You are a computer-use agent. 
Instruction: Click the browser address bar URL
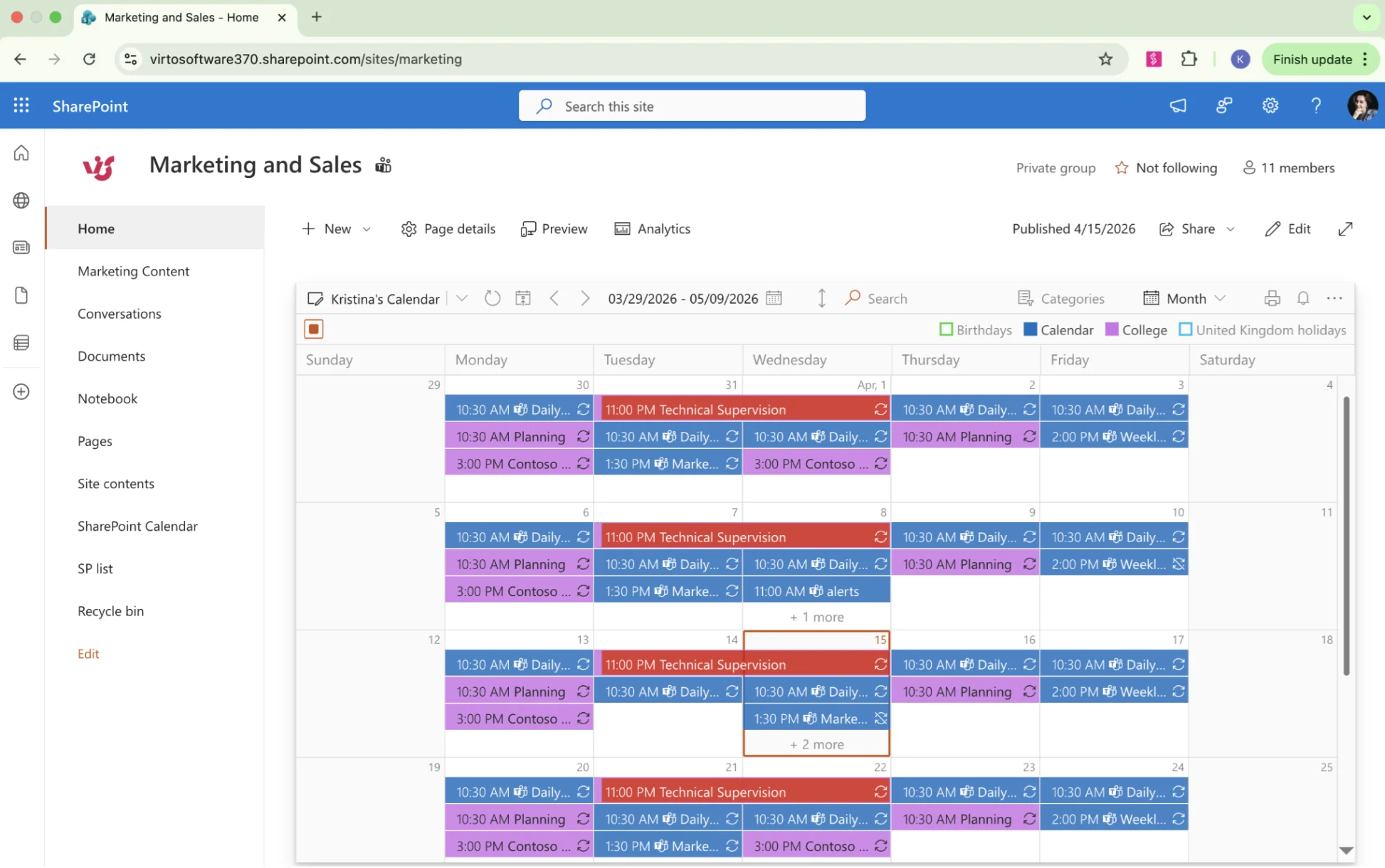tap(306, 59)
